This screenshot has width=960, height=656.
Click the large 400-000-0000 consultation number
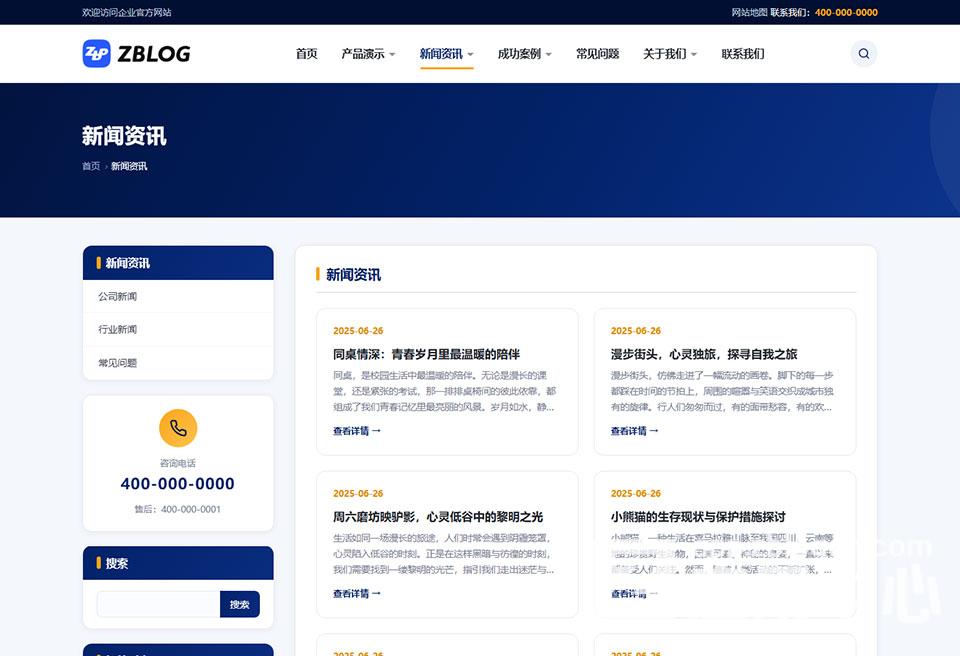(x=178, y=484)
